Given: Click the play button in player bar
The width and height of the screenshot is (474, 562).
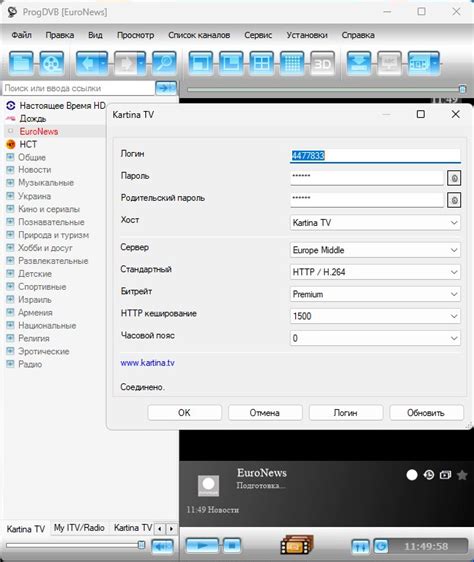Looking at the screenshot, I should (x=202, y=546).
